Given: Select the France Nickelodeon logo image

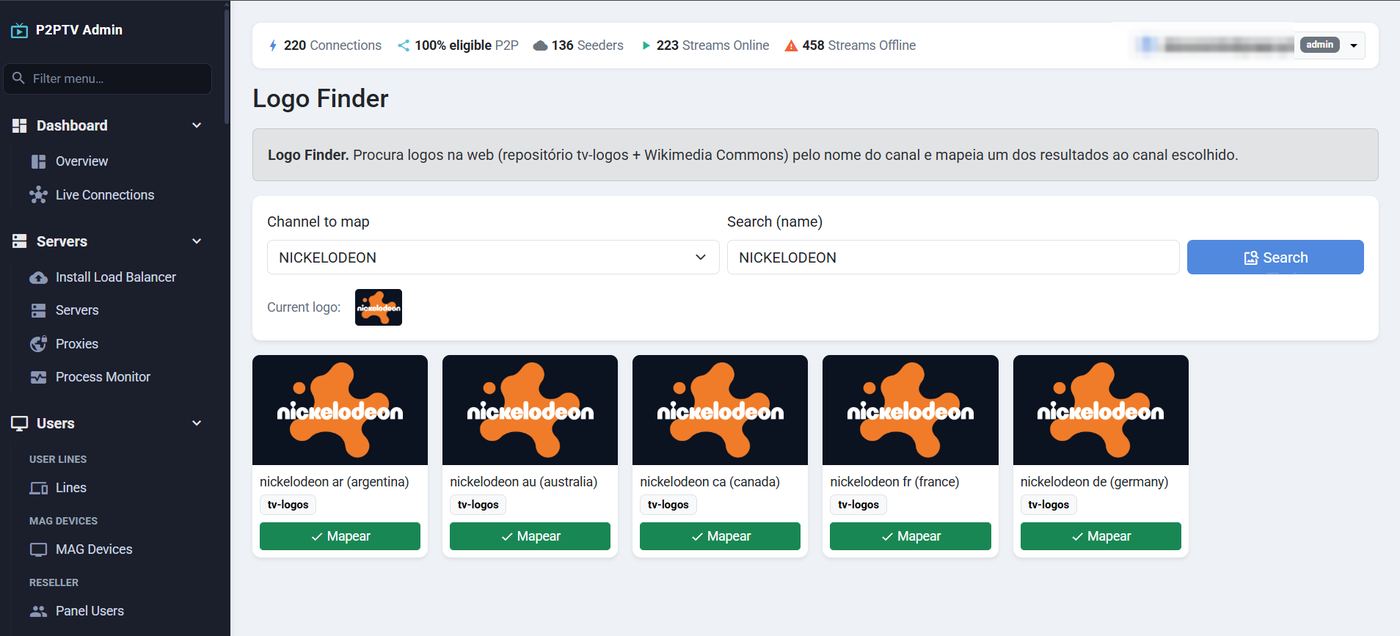Looking at the screenshot, I should coord(910,410).
